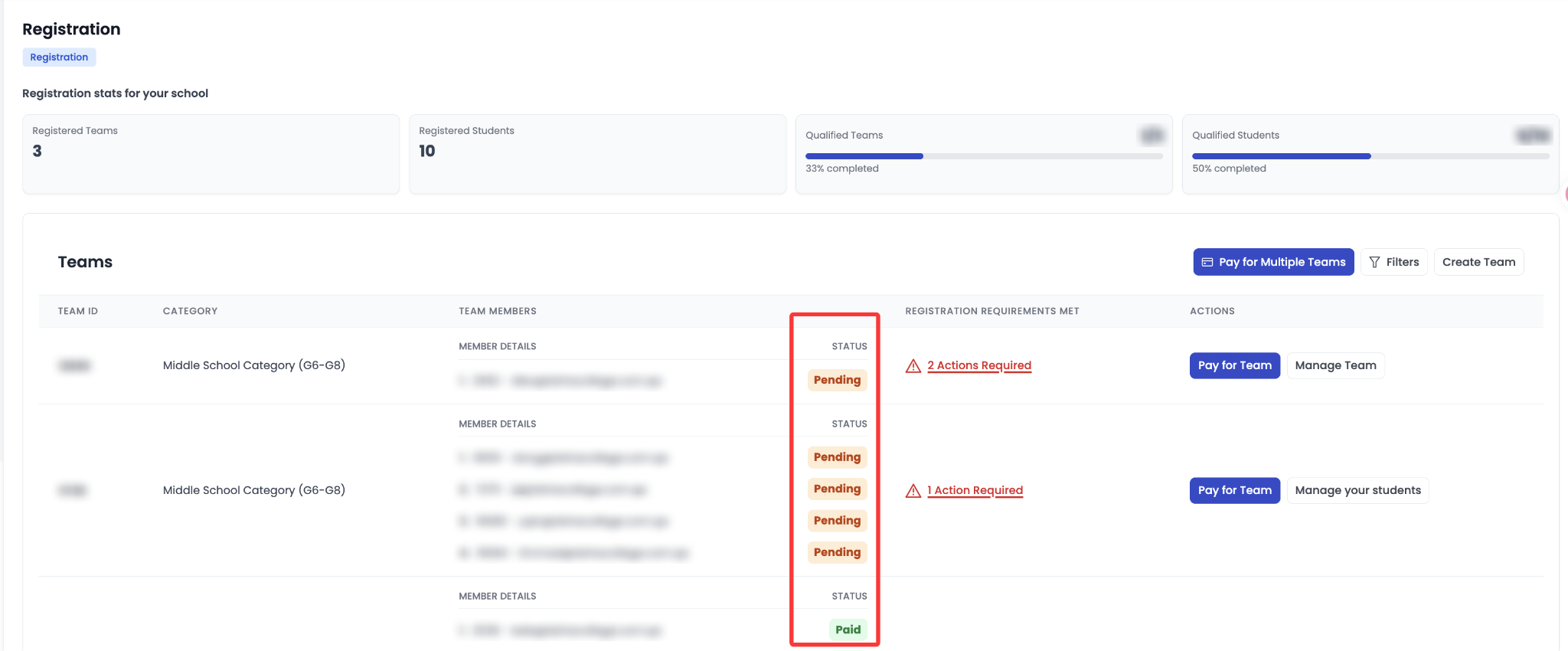Click the Pending badge in the first team row

coord(837,380)
